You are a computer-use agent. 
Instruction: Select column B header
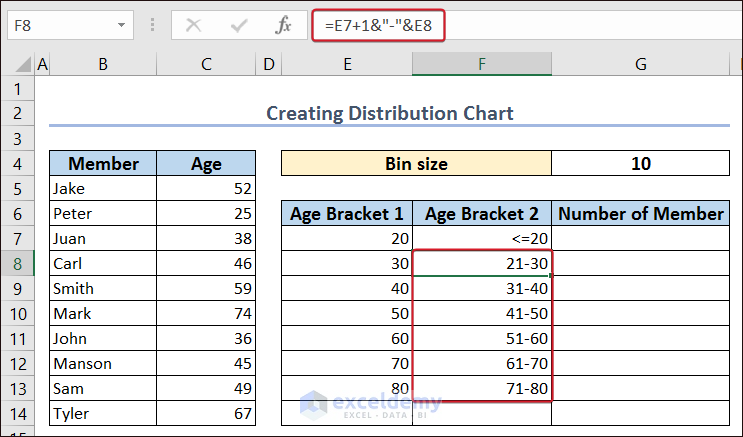click(103, 65)
